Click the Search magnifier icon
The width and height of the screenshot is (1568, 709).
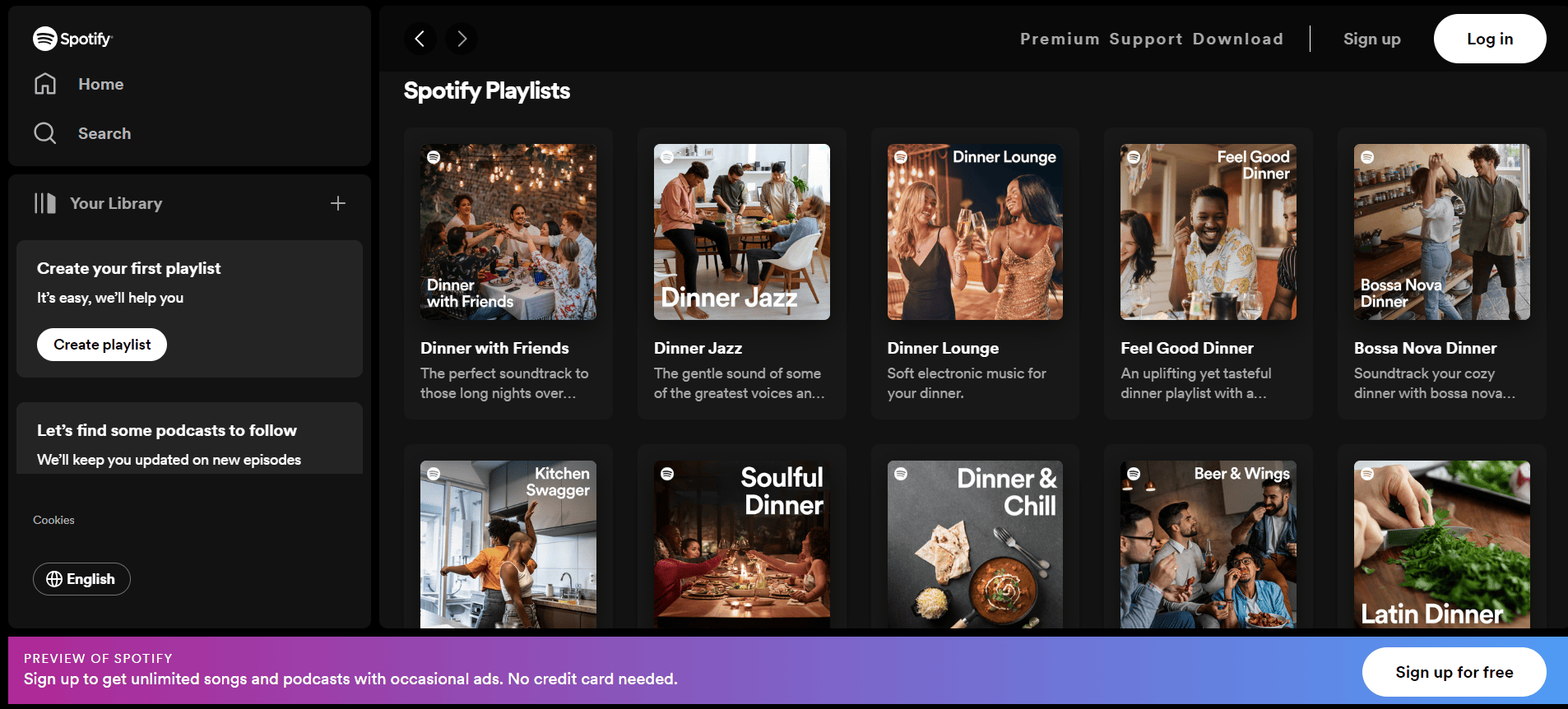coord(45,133)
